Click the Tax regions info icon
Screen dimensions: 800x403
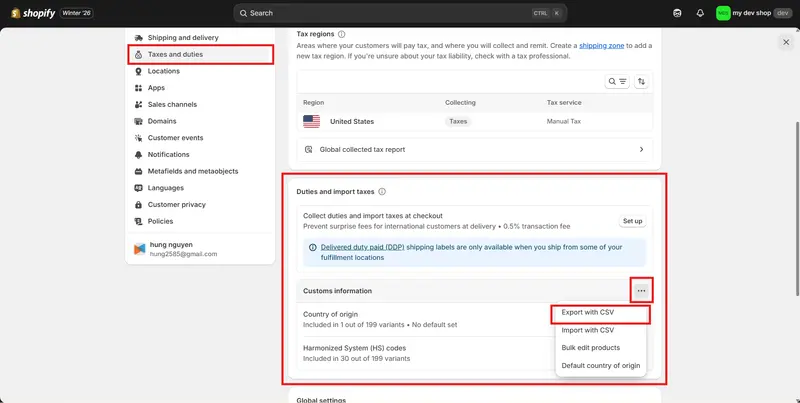[341, 34]
